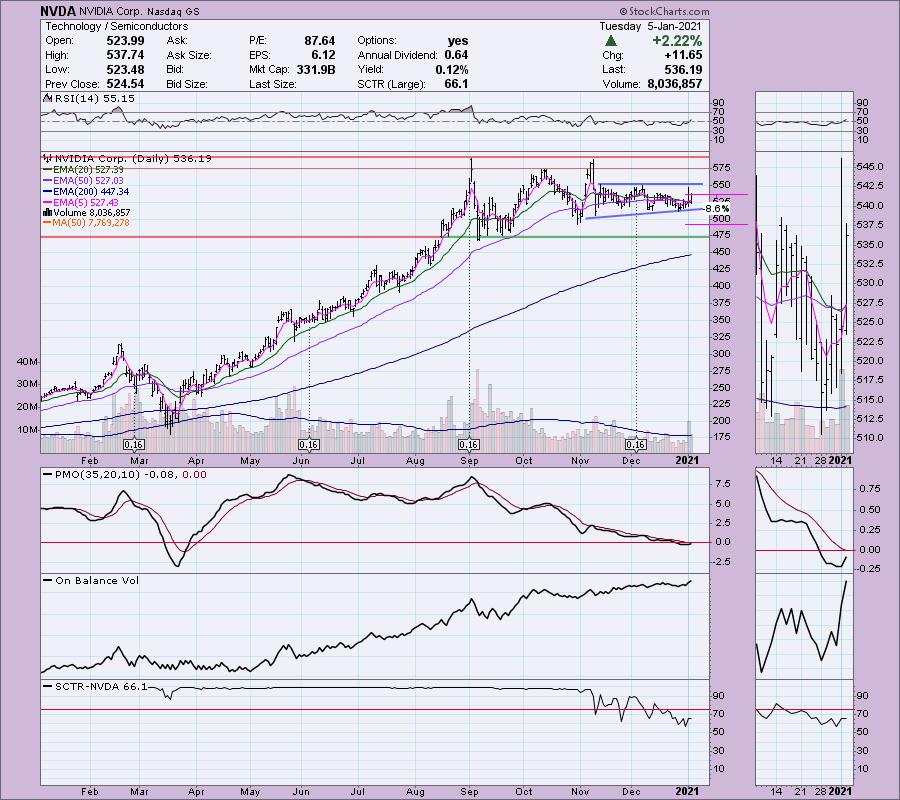The image size is (900, 800).
Task: Click the +2.22% percent change
Action: 677,41
